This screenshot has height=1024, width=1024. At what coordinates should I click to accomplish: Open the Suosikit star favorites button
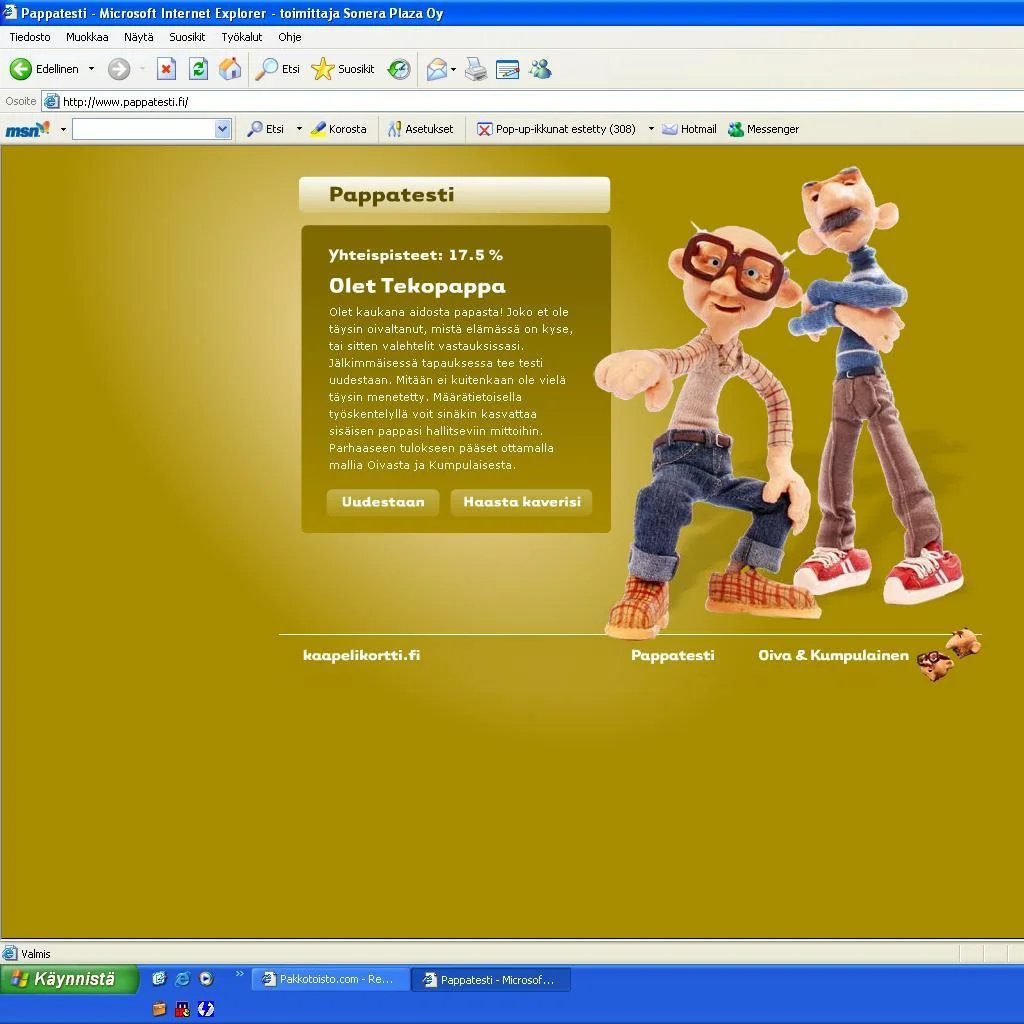tap(343, 69)
